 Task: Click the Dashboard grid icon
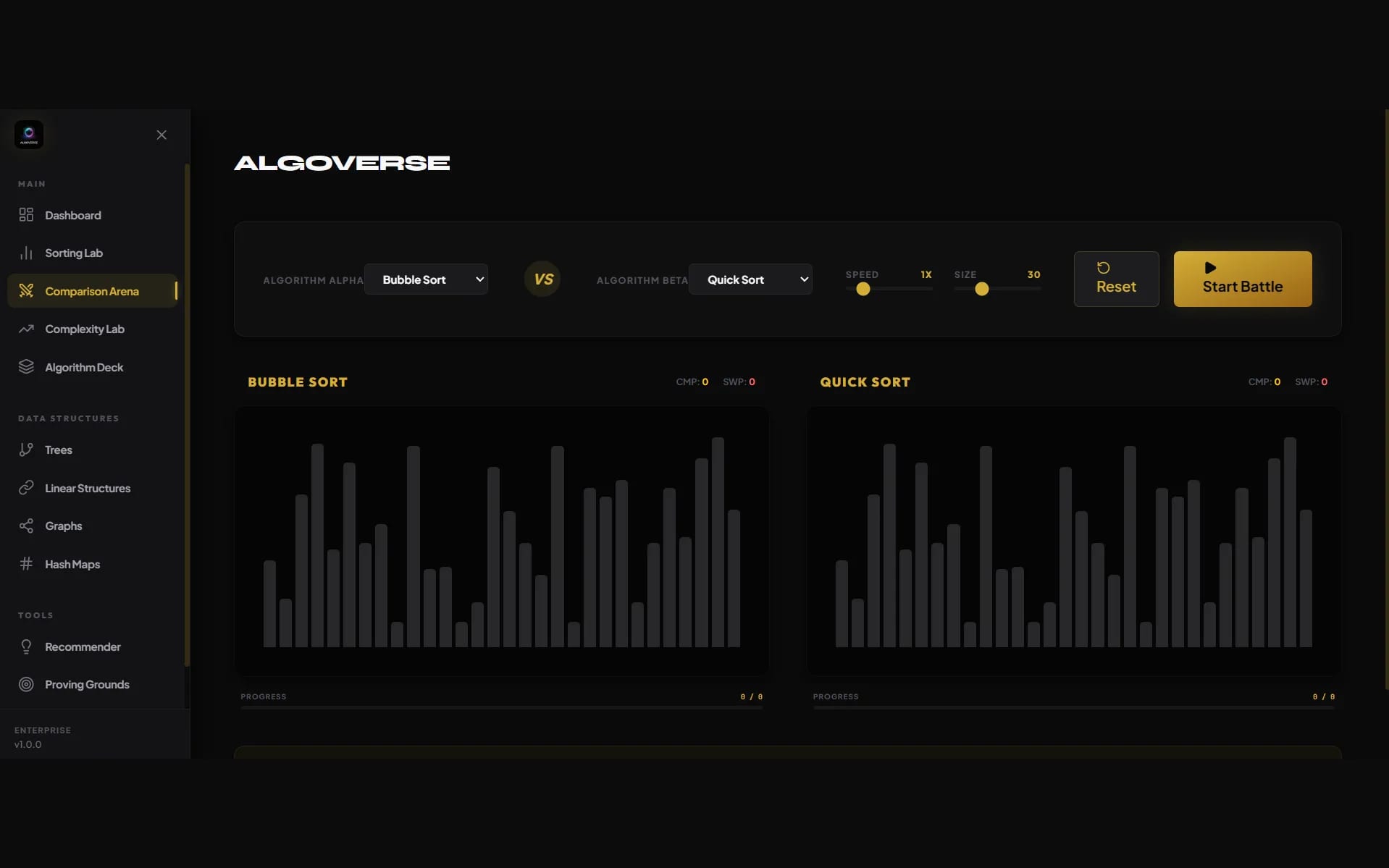[26, 215]
